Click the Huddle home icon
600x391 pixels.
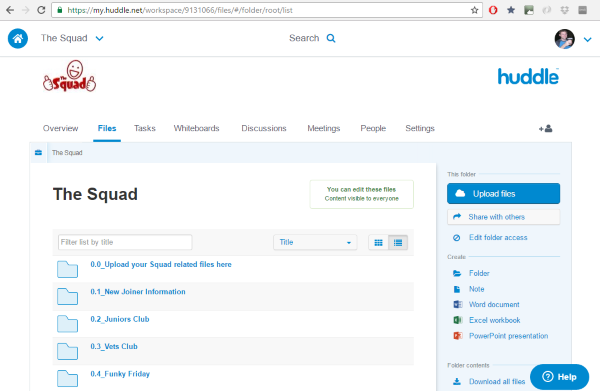pos(18,38)
